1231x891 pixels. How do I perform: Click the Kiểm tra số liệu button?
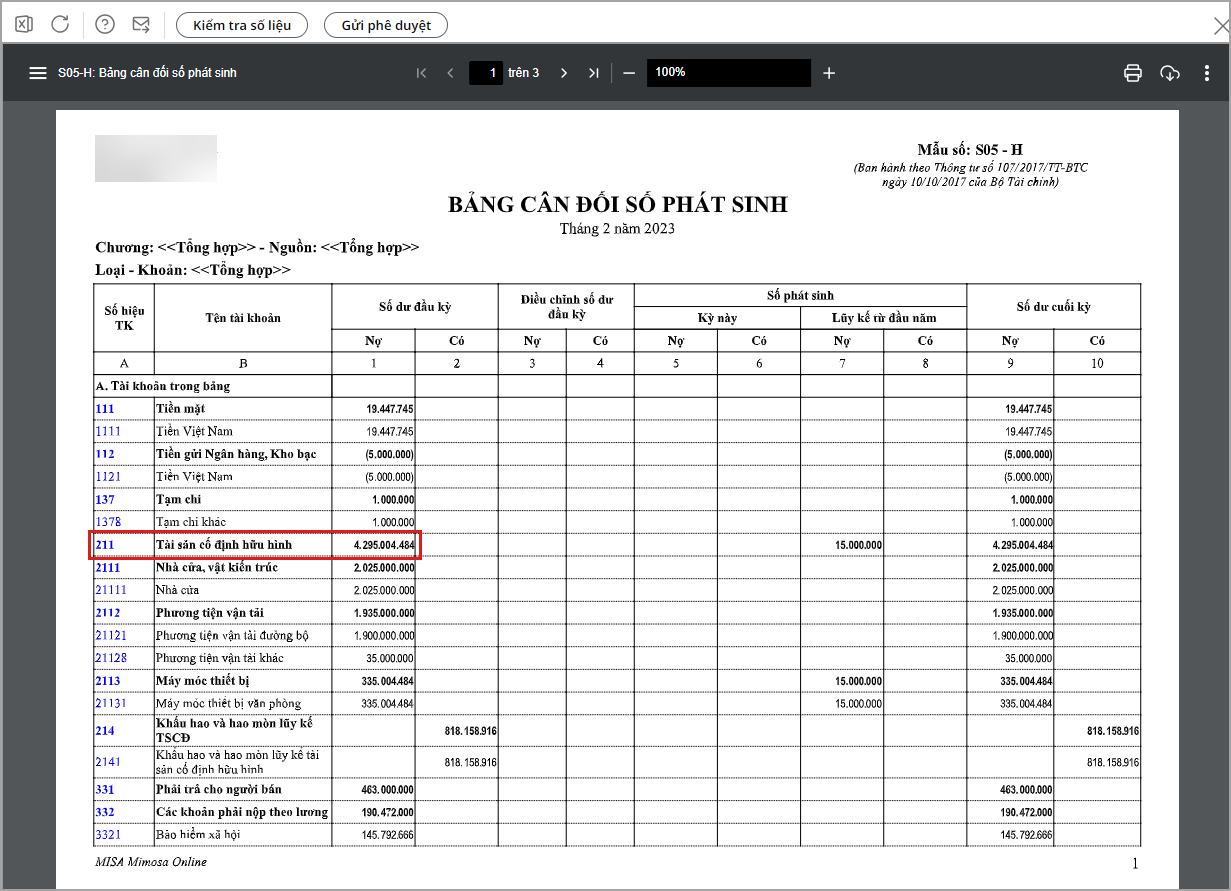[242, 25]
